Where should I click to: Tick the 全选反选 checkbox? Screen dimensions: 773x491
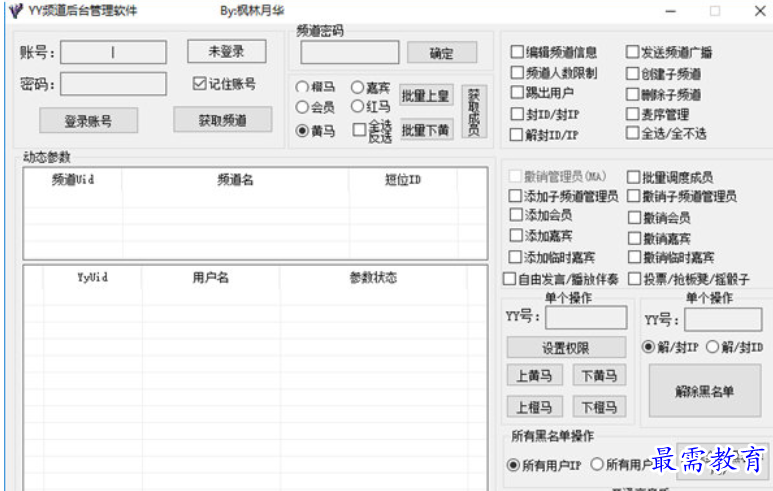coord(359,130)
